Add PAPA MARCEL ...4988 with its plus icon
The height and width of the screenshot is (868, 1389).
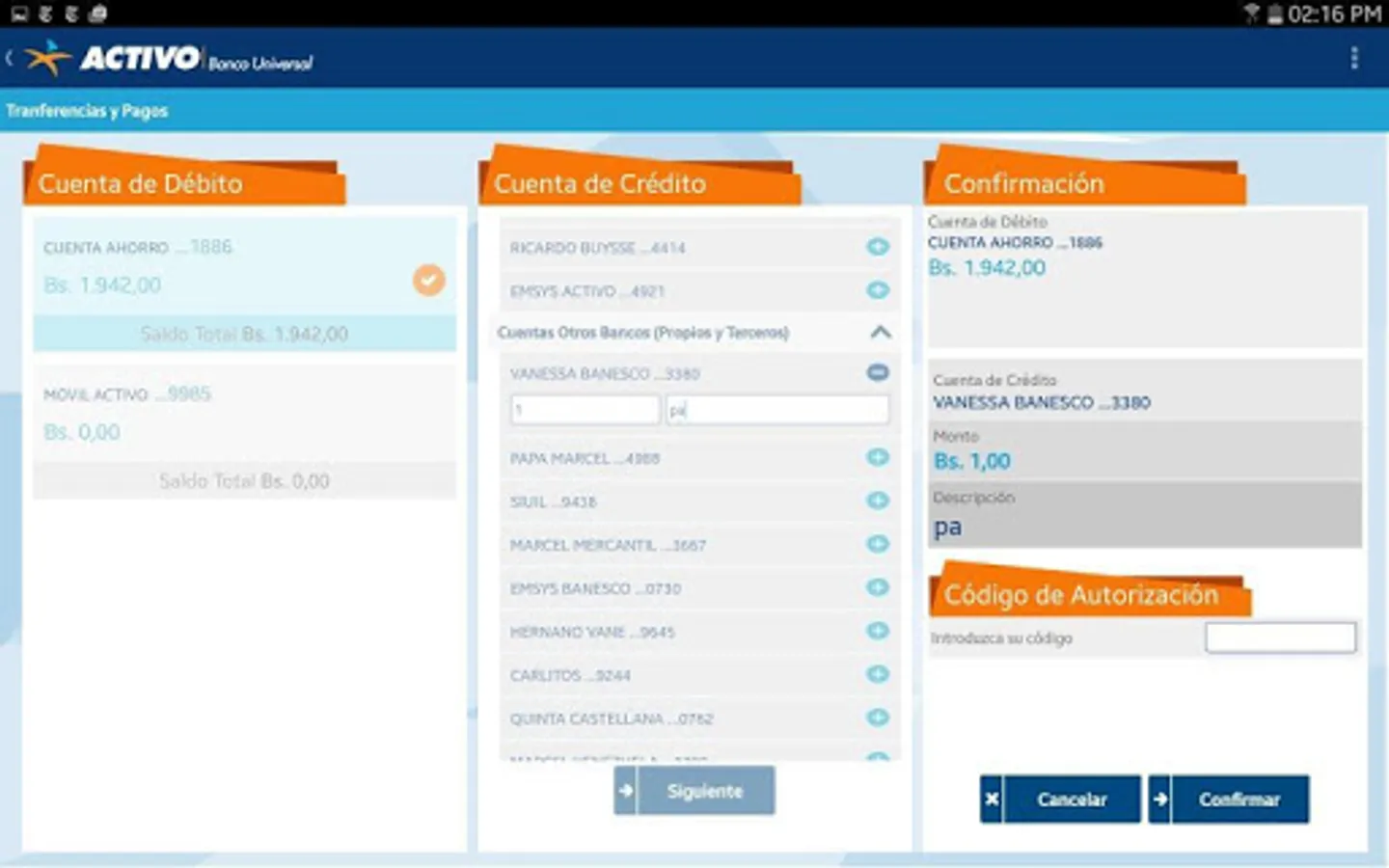tap(878, 457)
